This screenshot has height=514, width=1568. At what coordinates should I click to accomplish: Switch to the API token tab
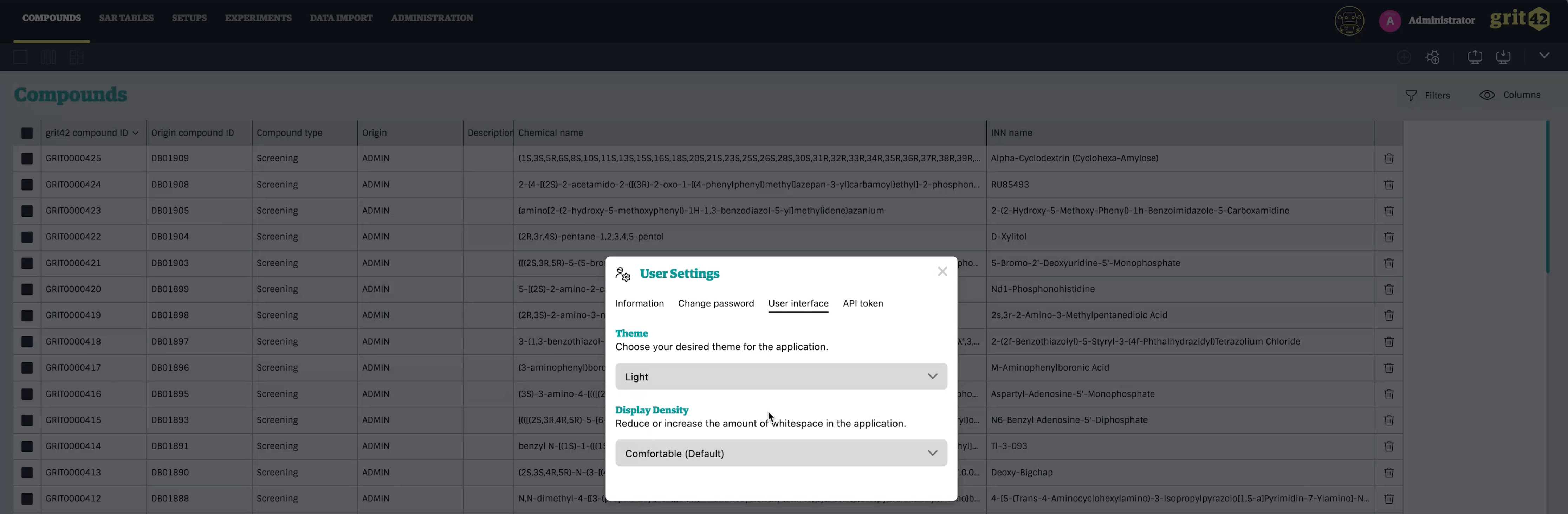tap(862, 303)
